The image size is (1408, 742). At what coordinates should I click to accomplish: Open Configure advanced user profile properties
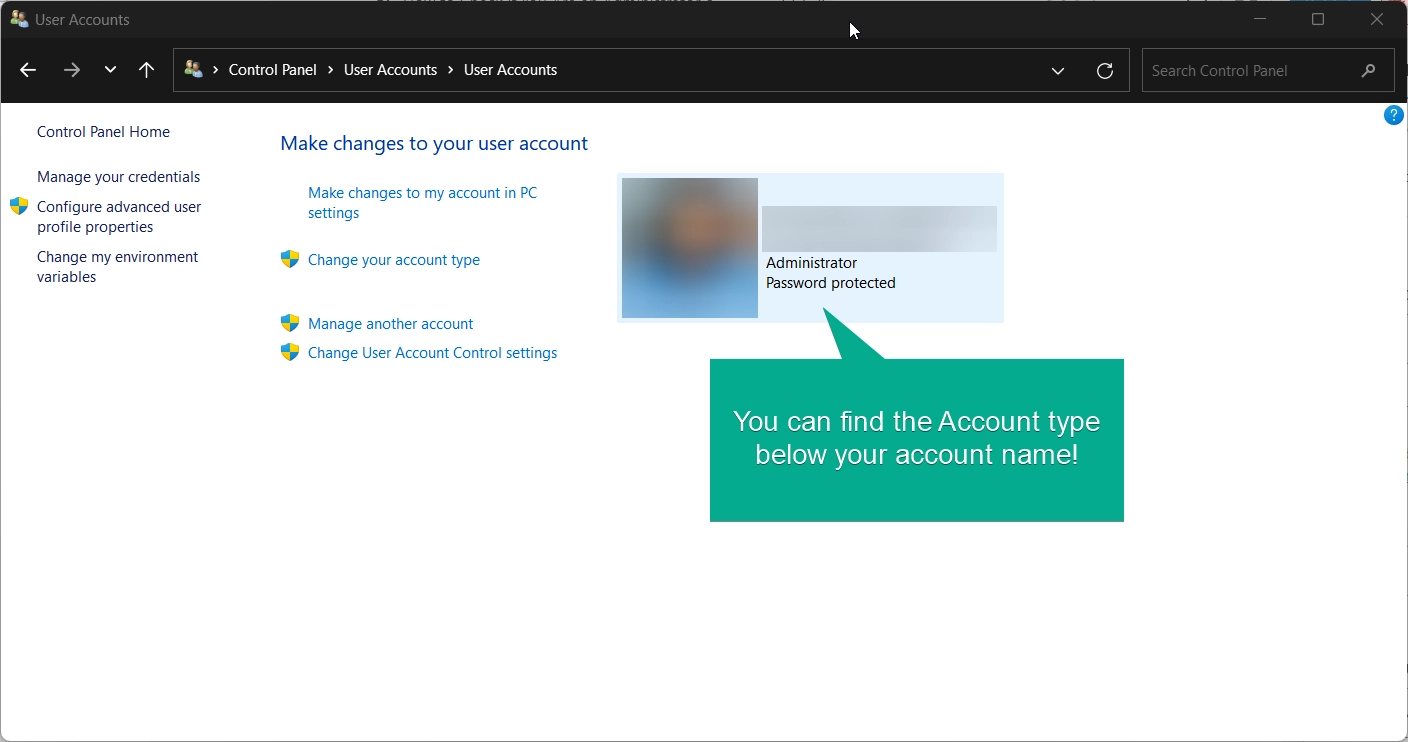119,217
